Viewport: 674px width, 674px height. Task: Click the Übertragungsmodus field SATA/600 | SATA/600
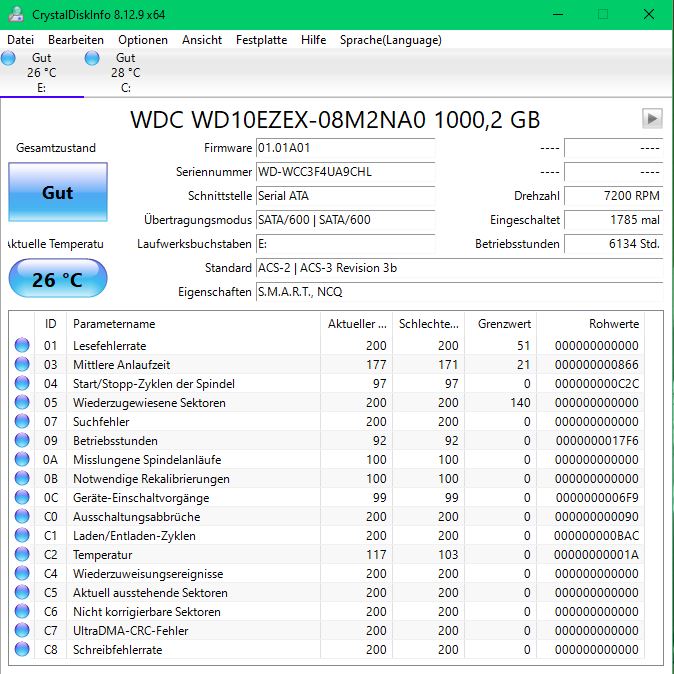coord(346,220)
